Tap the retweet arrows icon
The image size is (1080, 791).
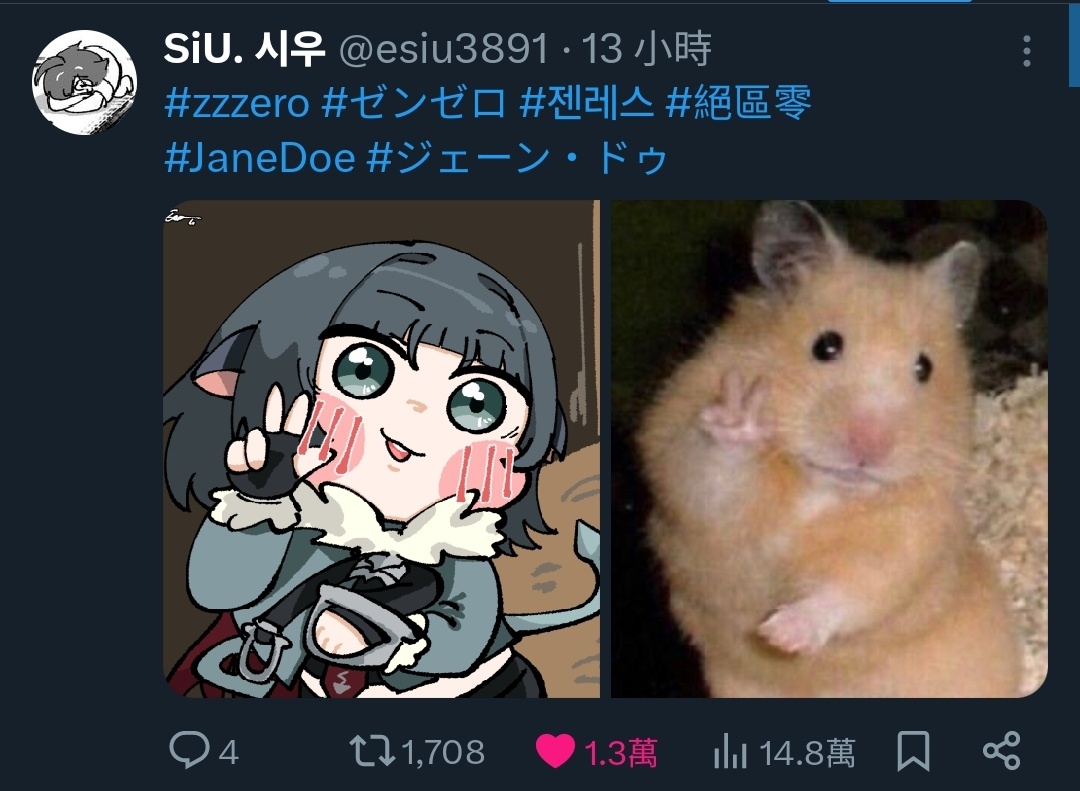(x=373, y=751)
